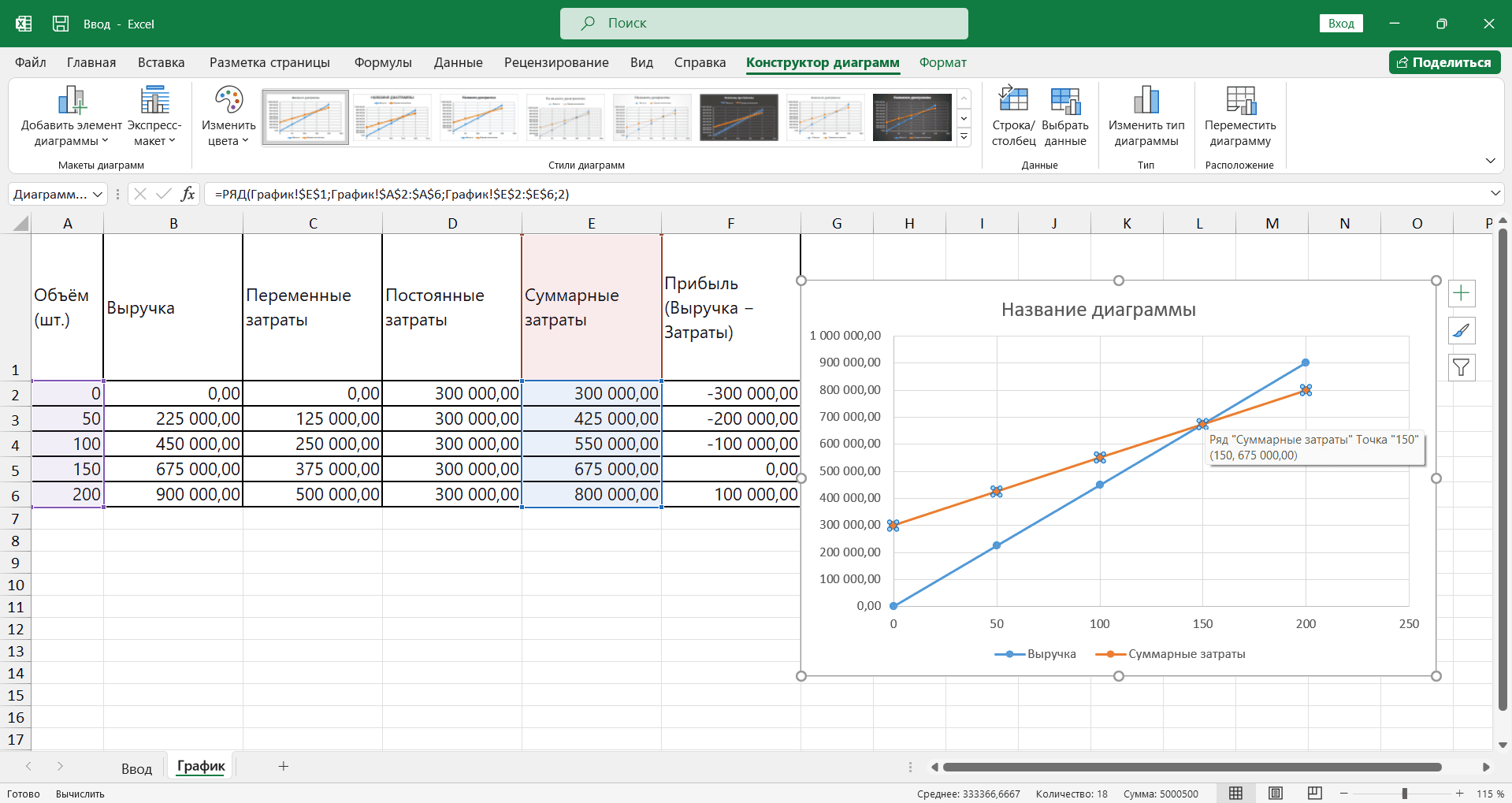
Task: Collapse the ribbon with chevron
Action: pyautogui.click(x=1490, y=161)
